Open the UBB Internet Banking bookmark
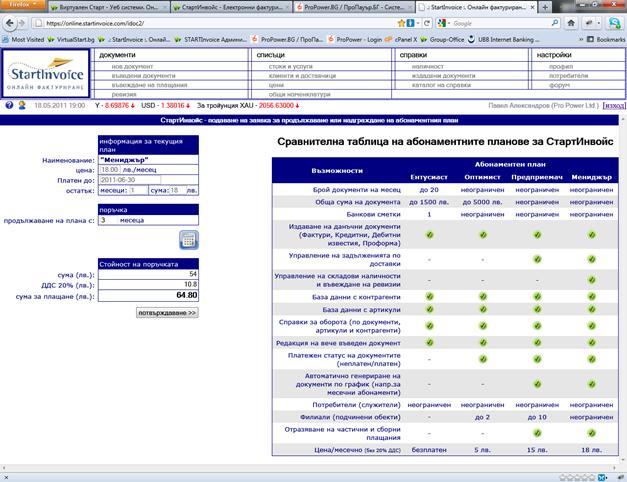 click(503, 40)
